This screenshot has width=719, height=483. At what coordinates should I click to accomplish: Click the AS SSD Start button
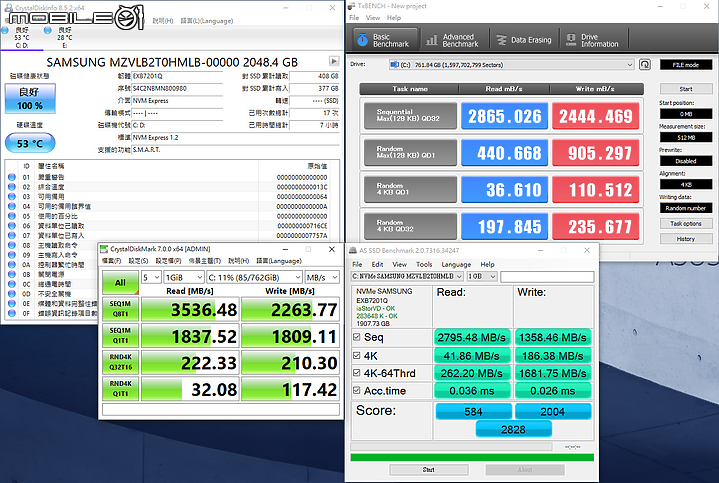[429, 469]
